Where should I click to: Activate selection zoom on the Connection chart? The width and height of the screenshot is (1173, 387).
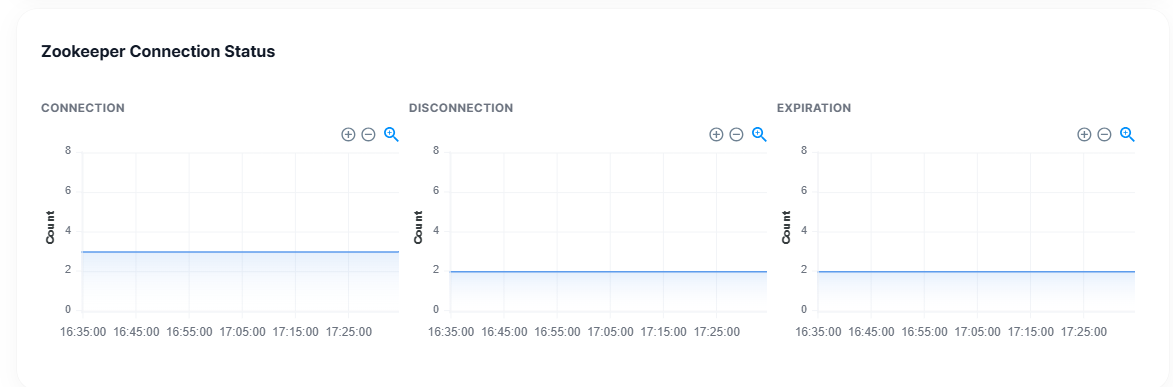(x=391, y=135)
